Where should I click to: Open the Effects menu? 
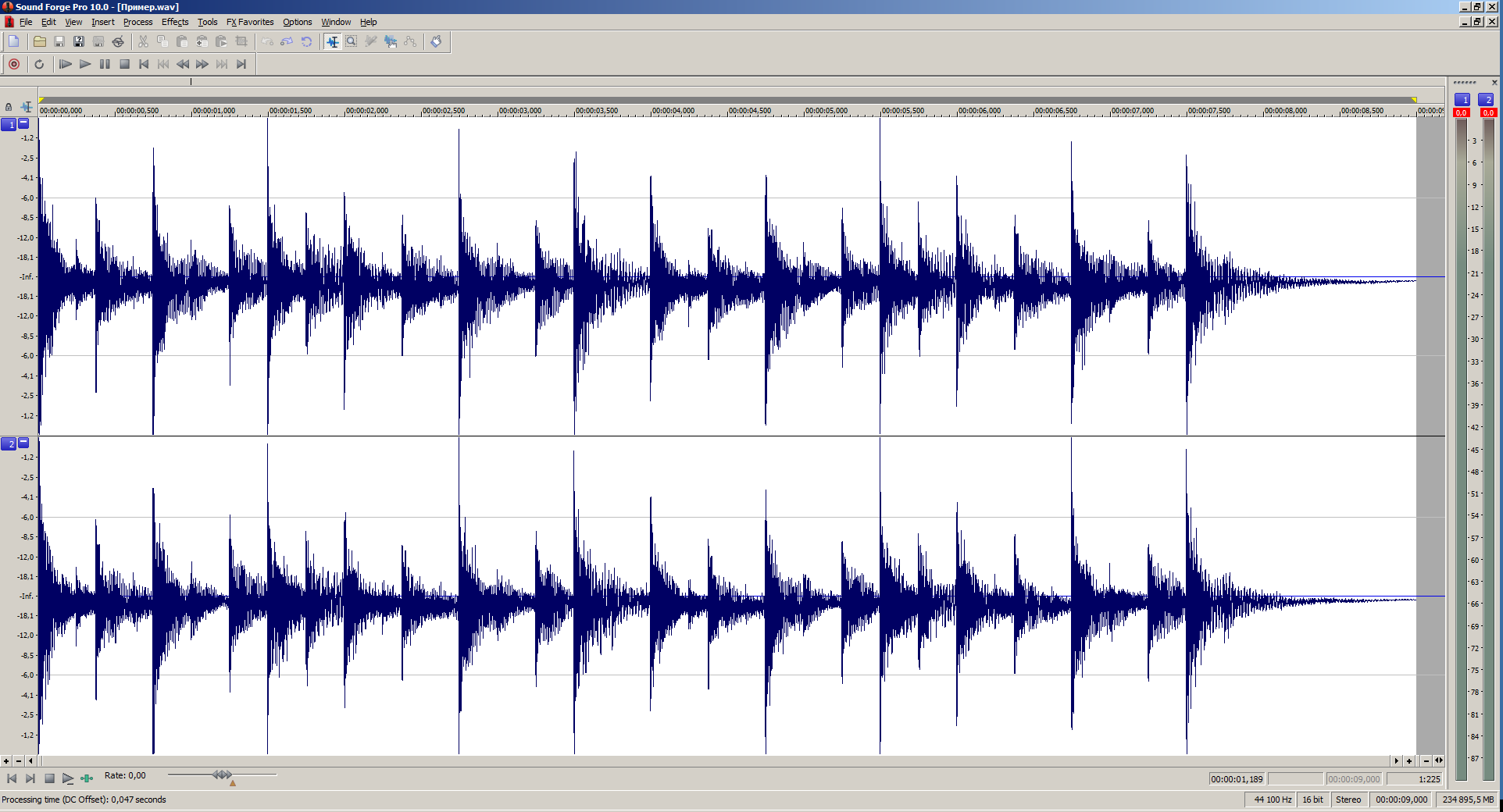click(175, 22)
